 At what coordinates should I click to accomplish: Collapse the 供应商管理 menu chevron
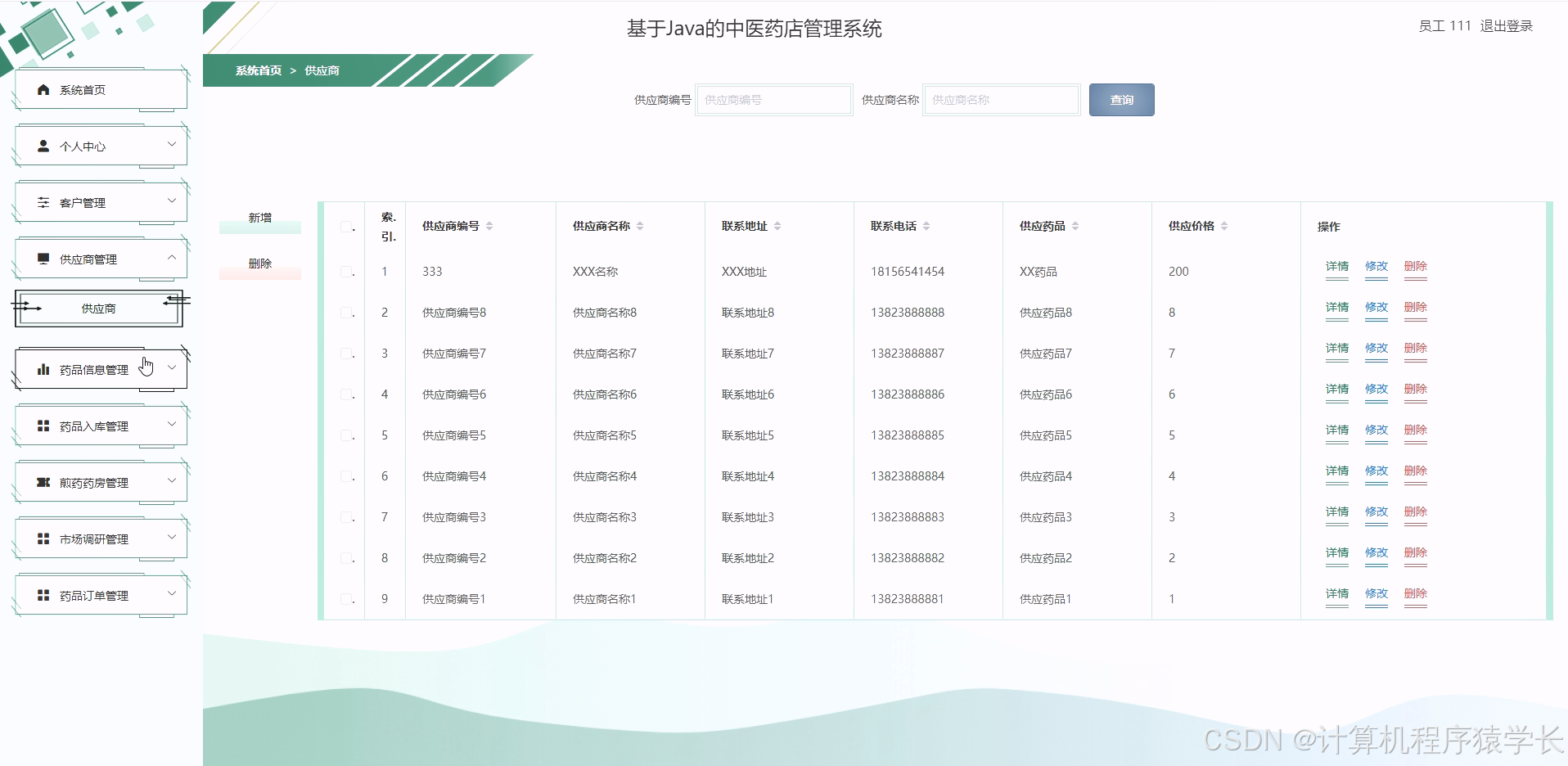click(x=172, y=257)
